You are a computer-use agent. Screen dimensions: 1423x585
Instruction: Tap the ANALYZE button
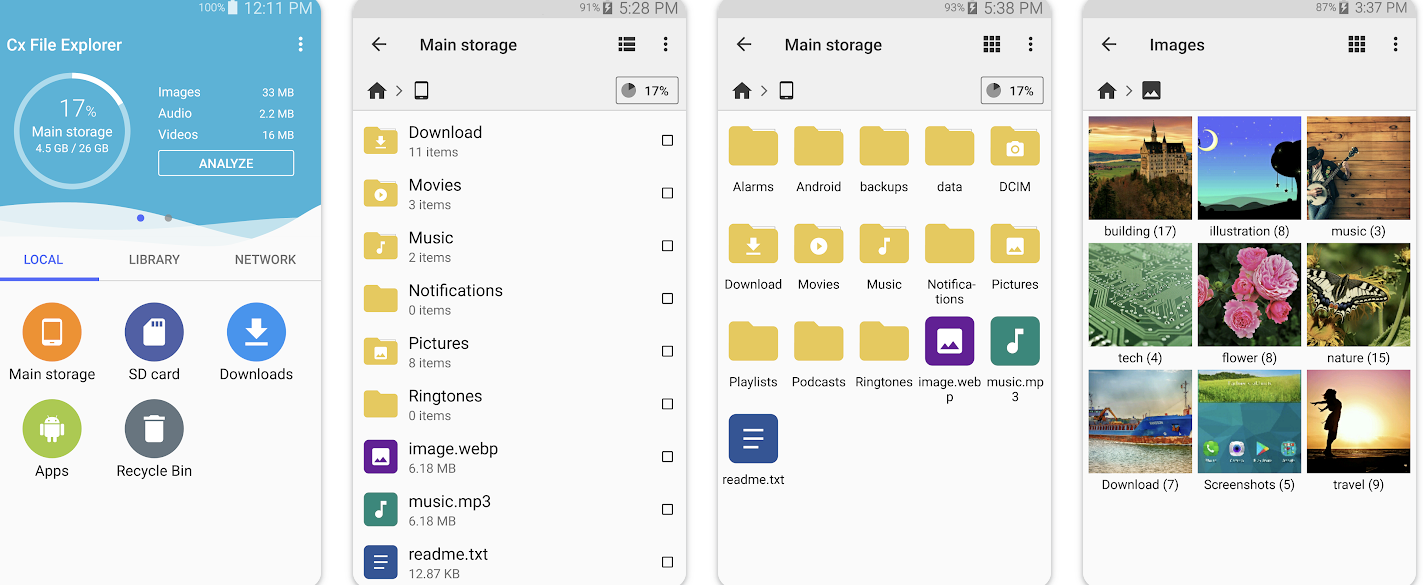point(226,163)
